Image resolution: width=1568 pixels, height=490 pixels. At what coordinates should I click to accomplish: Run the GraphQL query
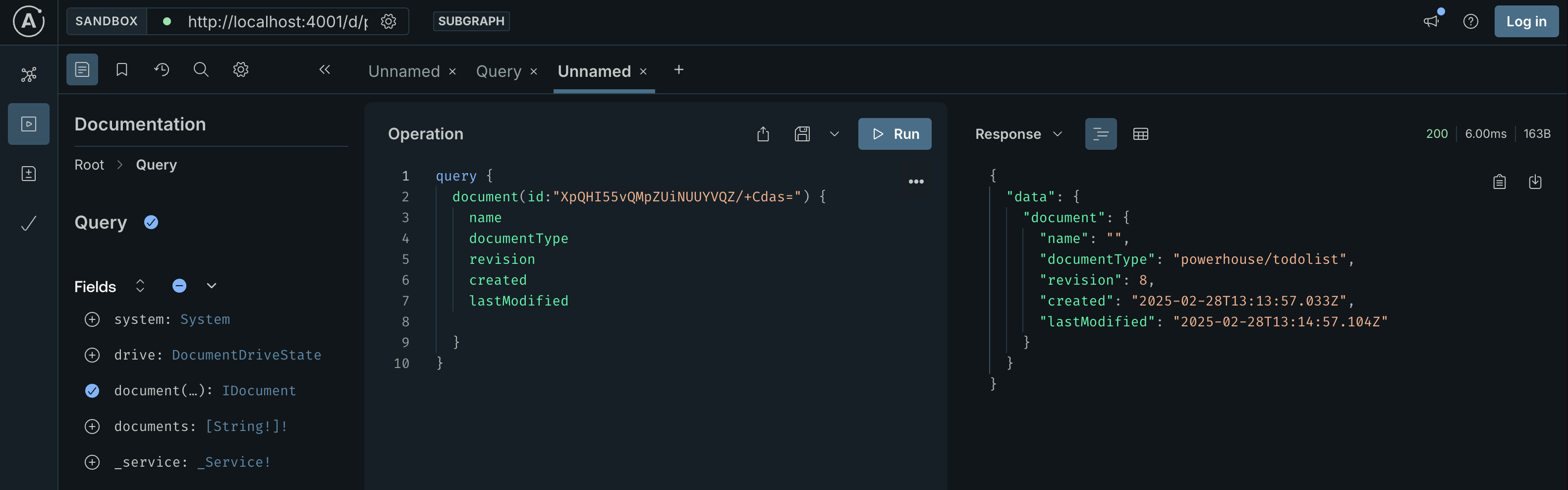pos(895,133)
